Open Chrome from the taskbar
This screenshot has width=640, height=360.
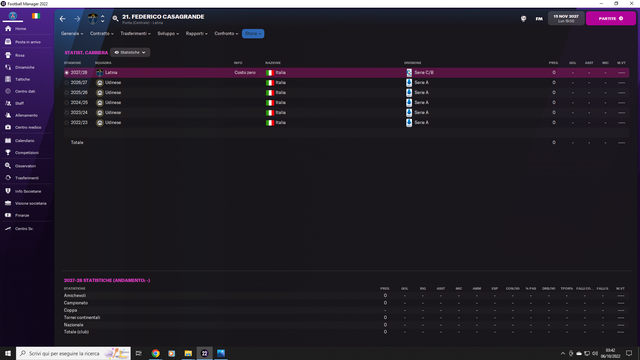click(x=156, y=353)
